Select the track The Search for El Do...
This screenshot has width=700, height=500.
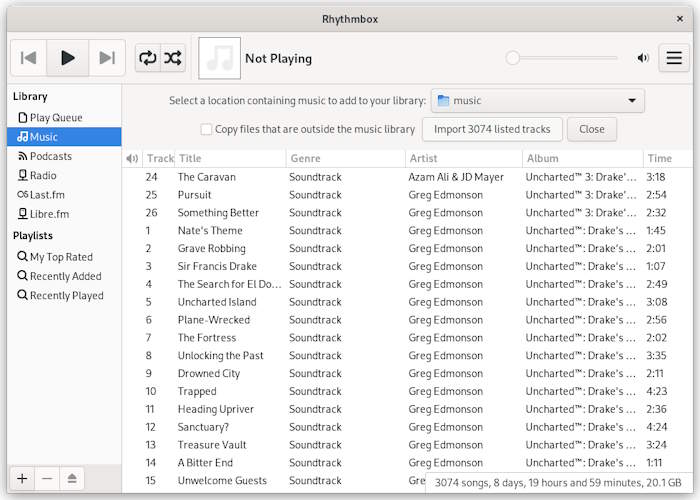(407, 284)
